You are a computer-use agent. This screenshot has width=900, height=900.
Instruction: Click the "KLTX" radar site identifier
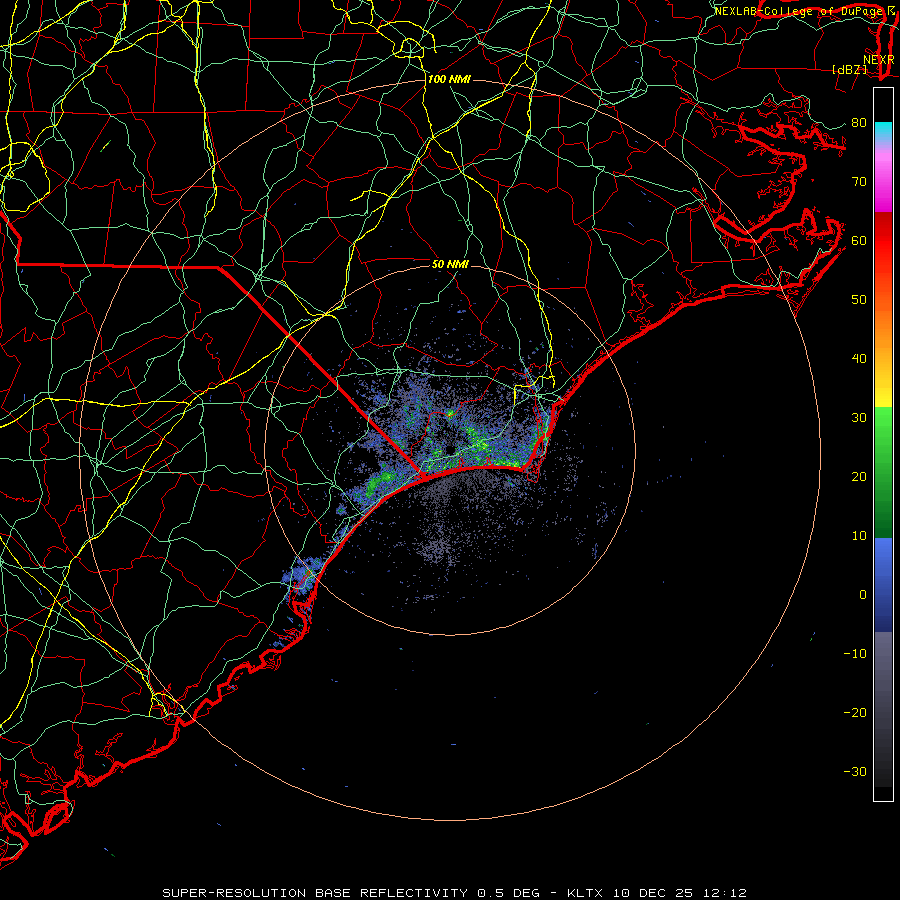[584, 893]
